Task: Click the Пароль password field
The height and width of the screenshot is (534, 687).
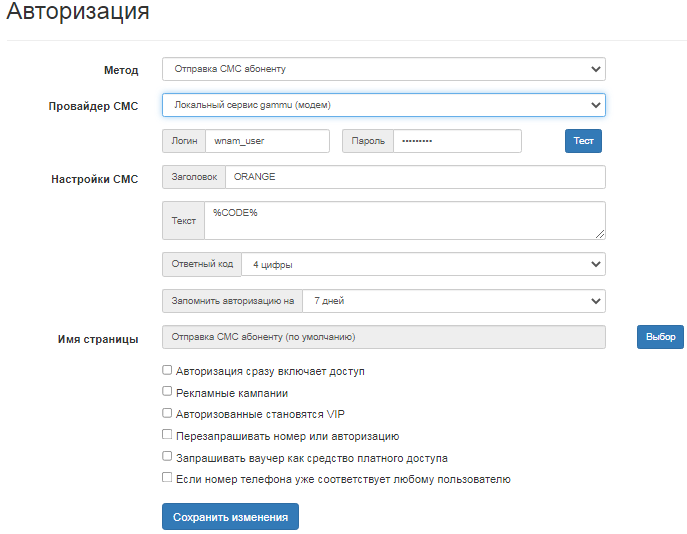Action: point(457,141)
